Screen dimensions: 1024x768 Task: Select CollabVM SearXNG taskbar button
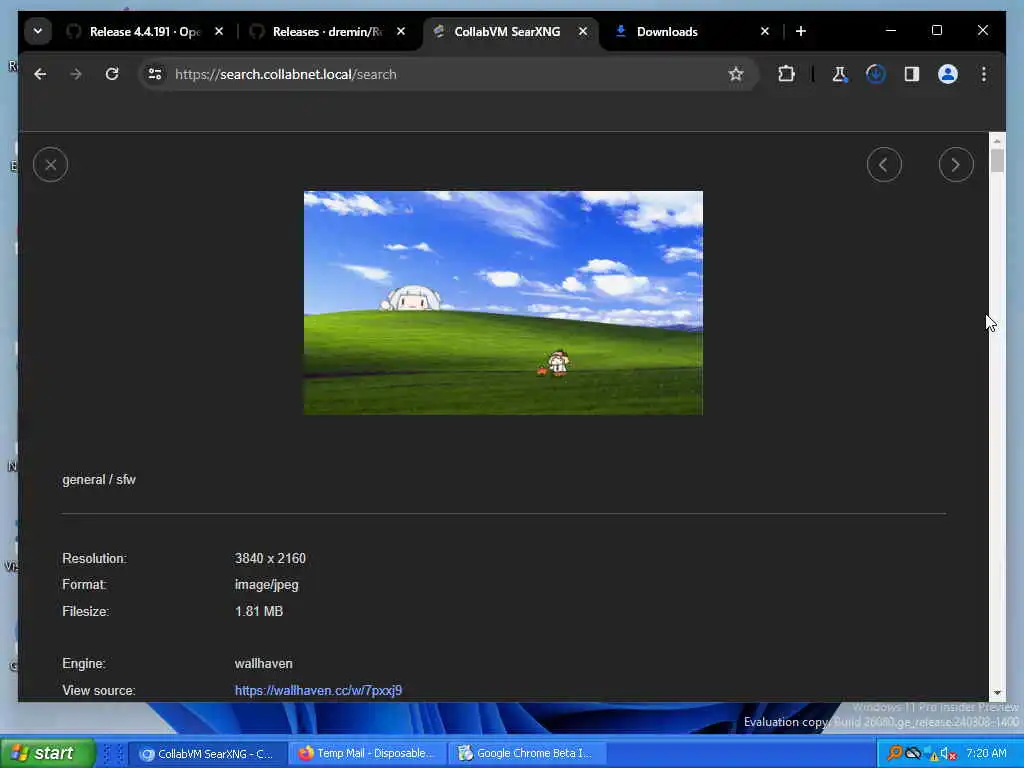click(208, 754)
